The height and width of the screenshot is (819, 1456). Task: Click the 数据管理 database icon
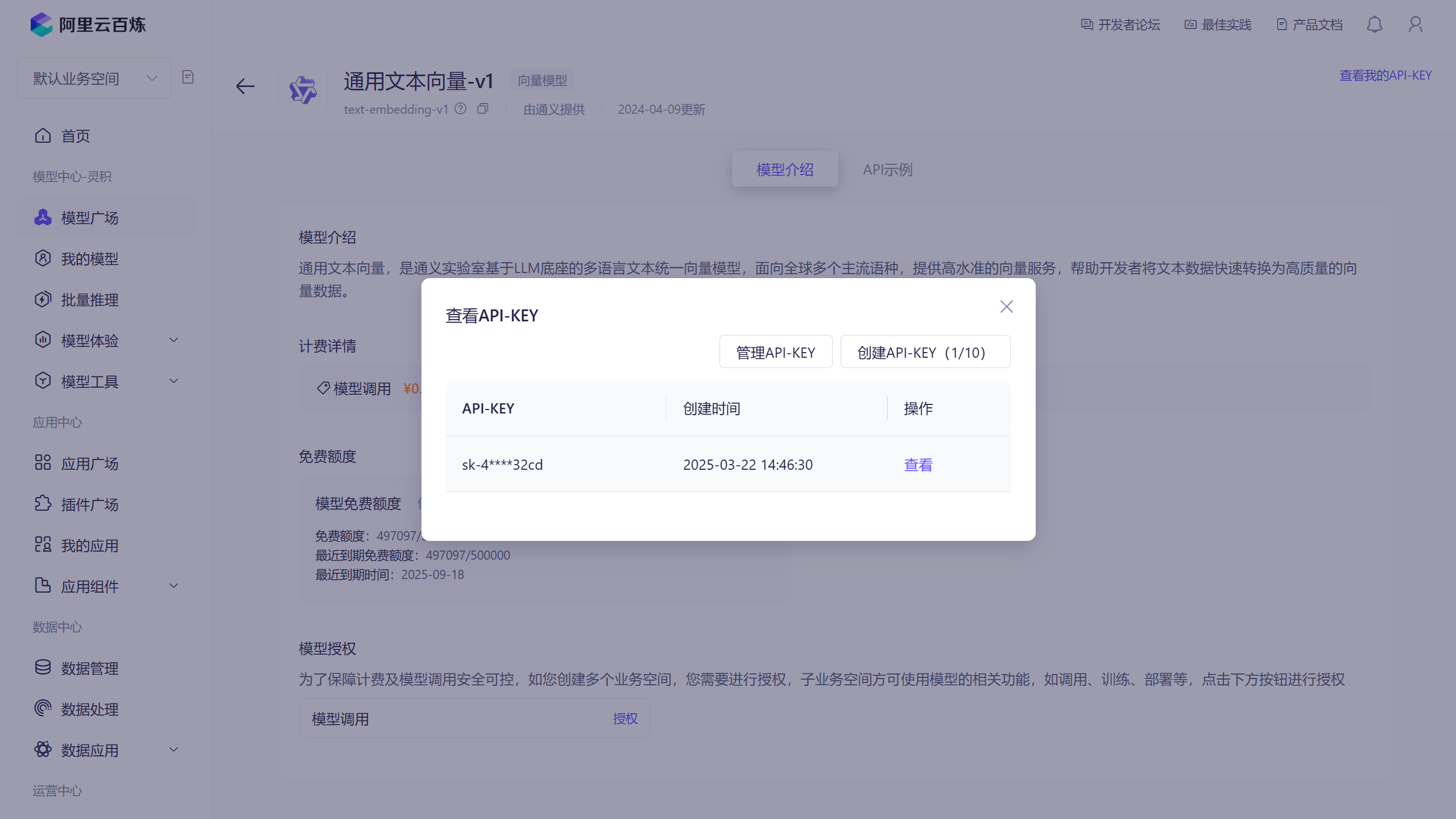(43, 668)
